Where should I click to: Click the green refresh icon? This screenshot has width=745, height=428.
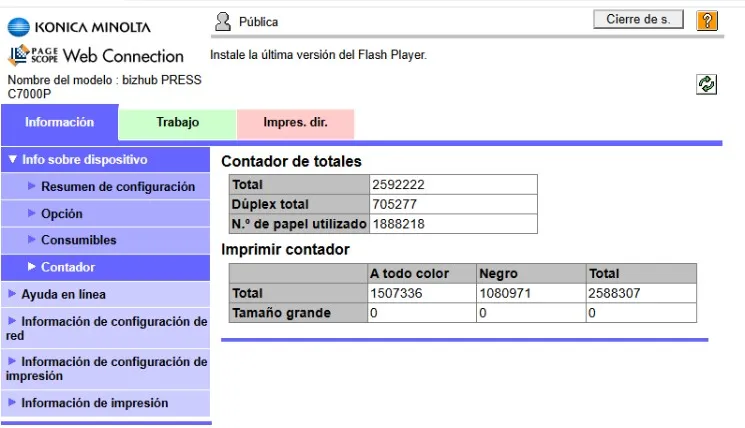(x=706, y=85)
